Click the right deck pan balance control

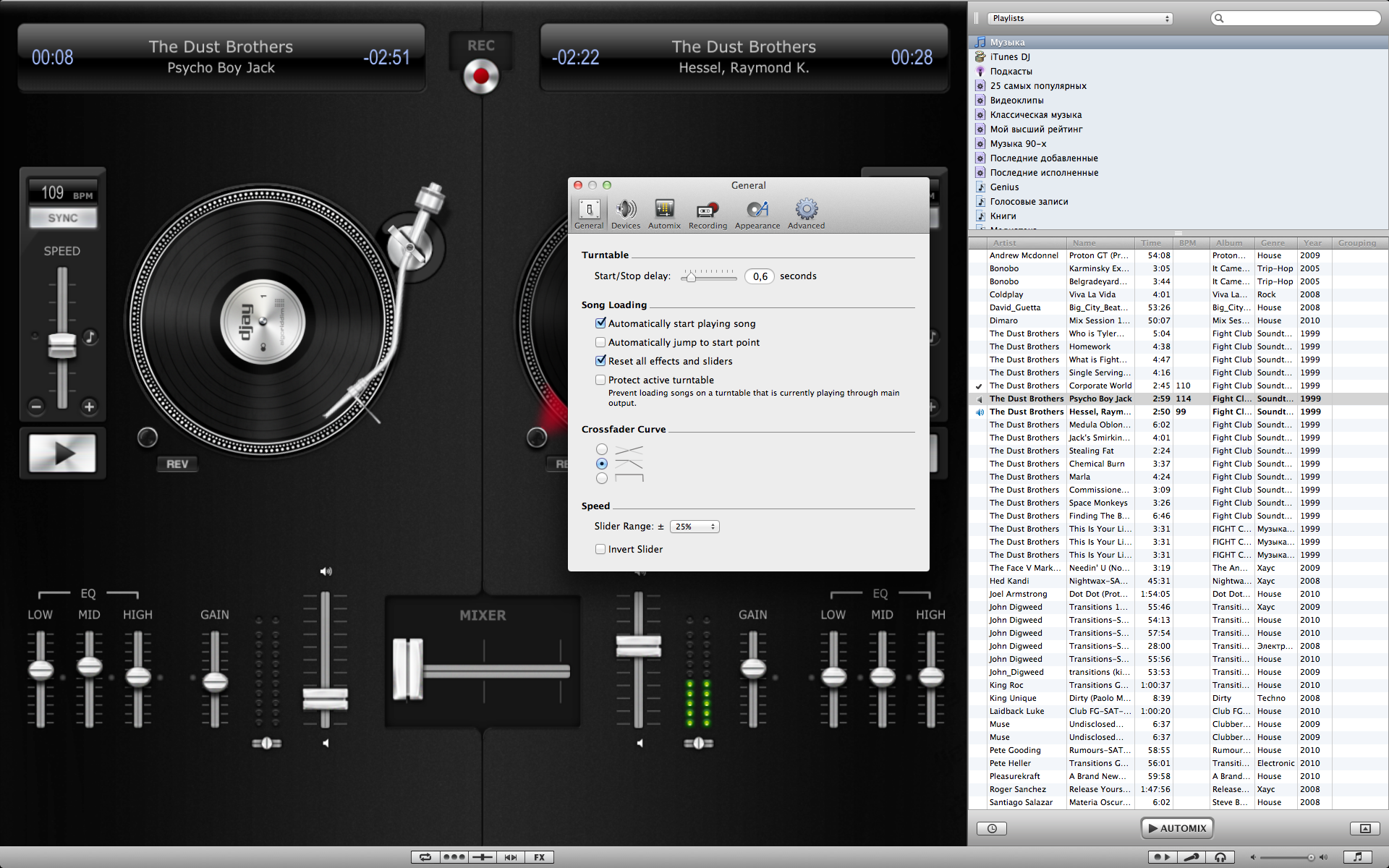[x=698, y=743]
